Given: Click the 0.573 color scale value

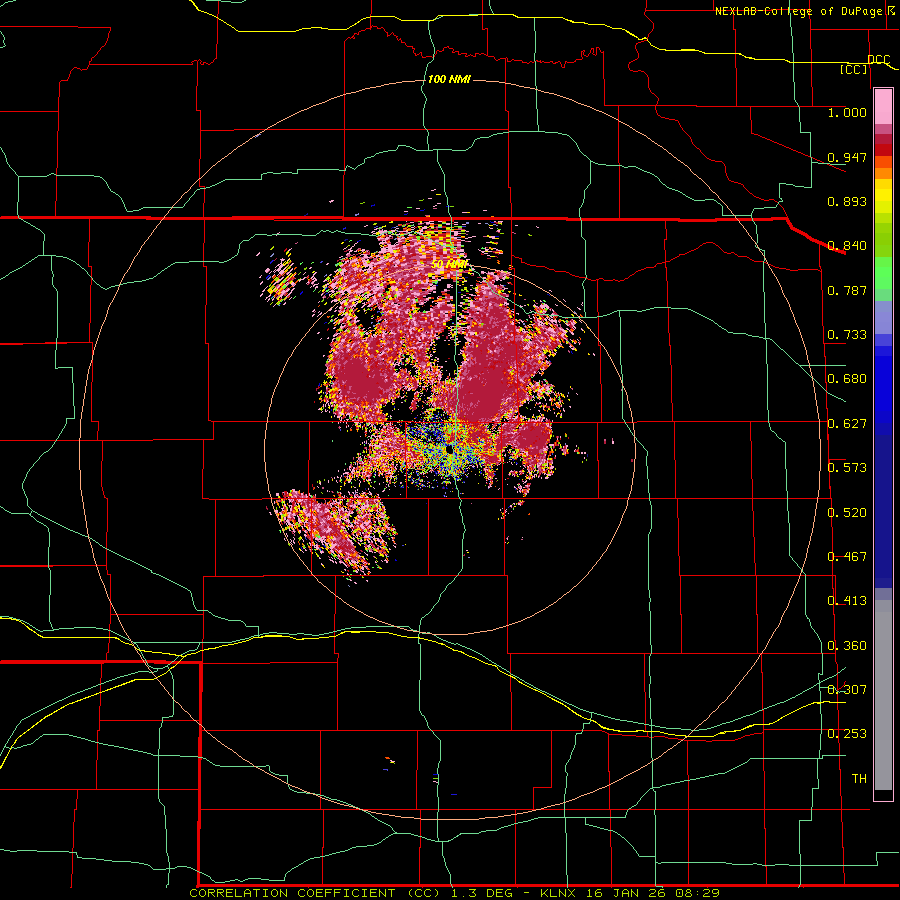Looking at the screenshot, I should click(847, 468).
